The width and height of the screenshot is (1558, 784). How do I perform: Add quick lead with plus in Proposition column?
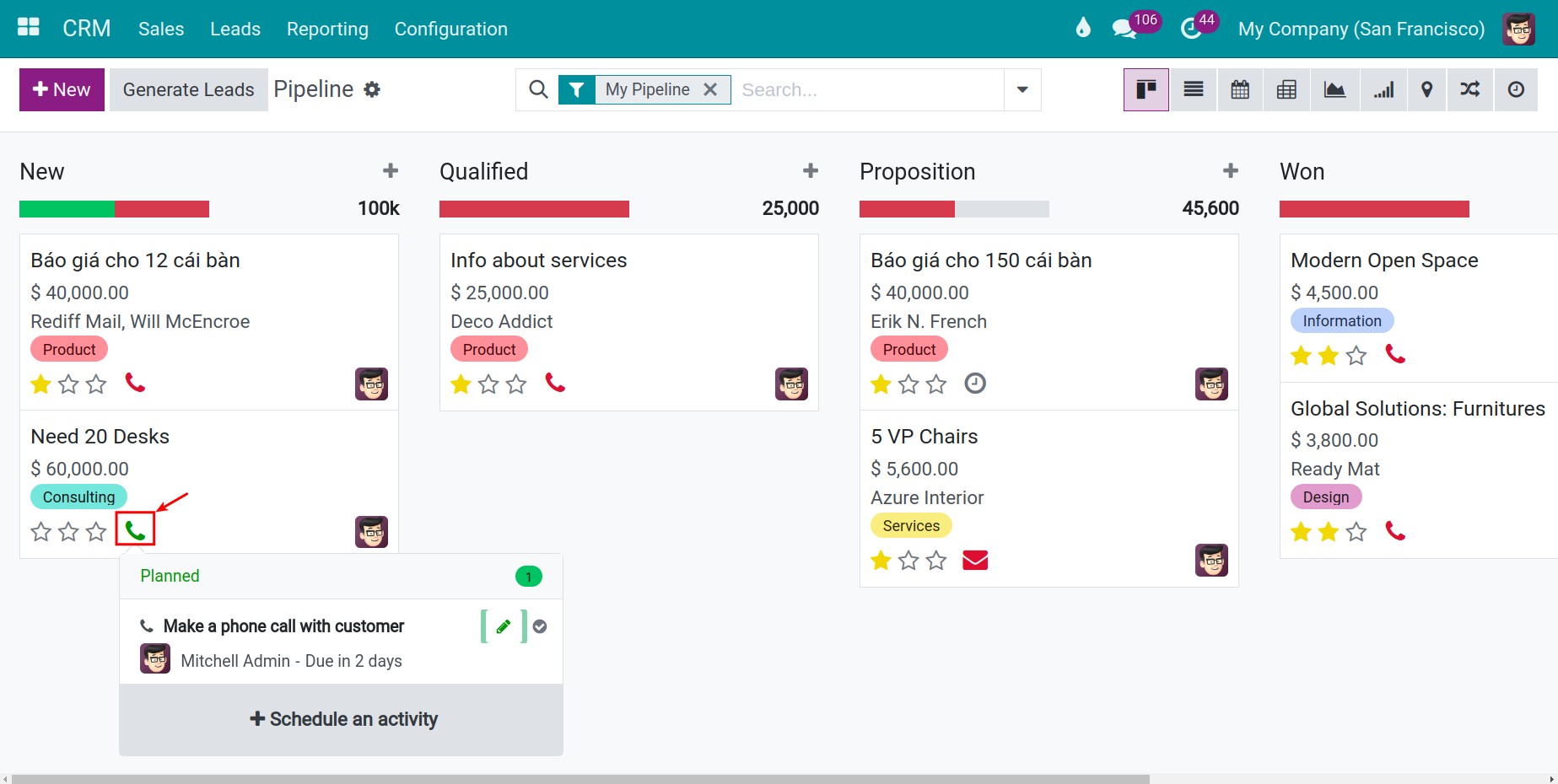(x=1231, y=171)
